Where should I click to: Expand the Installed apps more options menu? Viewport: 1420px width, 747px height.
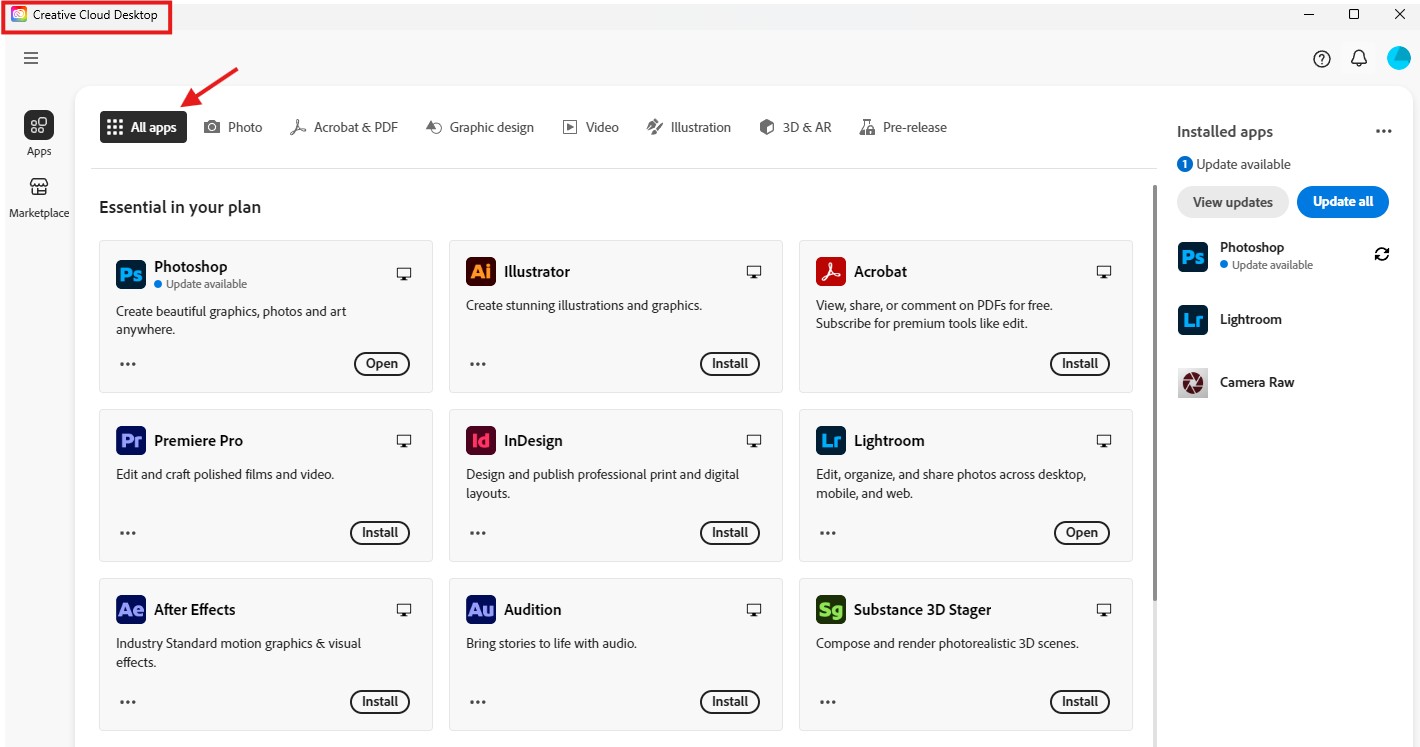point(1383,132)
